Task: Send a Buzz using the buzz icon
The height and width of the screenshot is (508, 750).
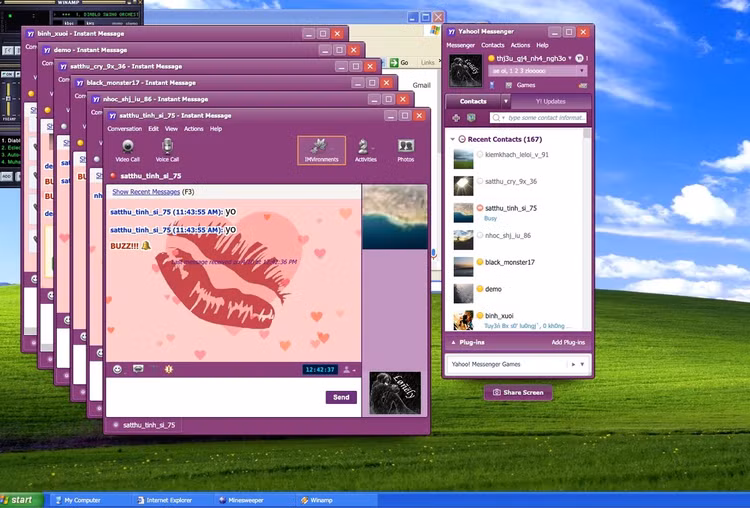Action: coord(168,369)
